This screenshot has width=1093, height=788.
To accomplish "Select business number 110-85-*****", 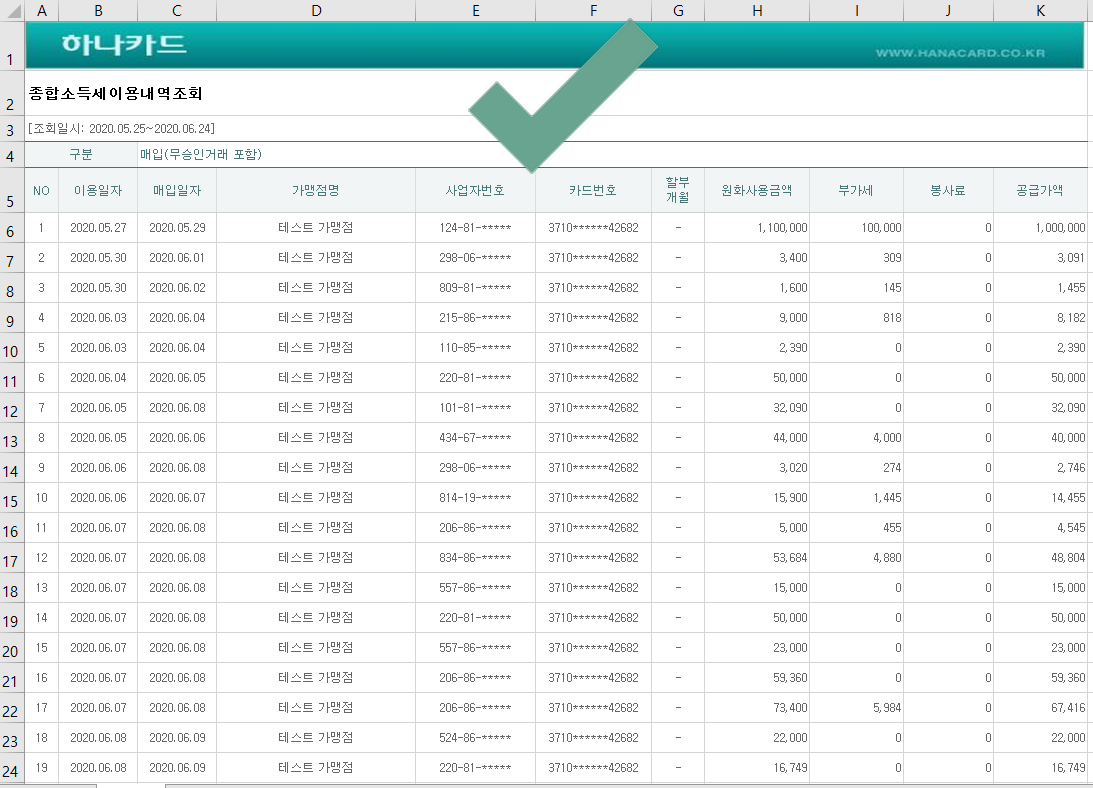I will pos(475,348).
